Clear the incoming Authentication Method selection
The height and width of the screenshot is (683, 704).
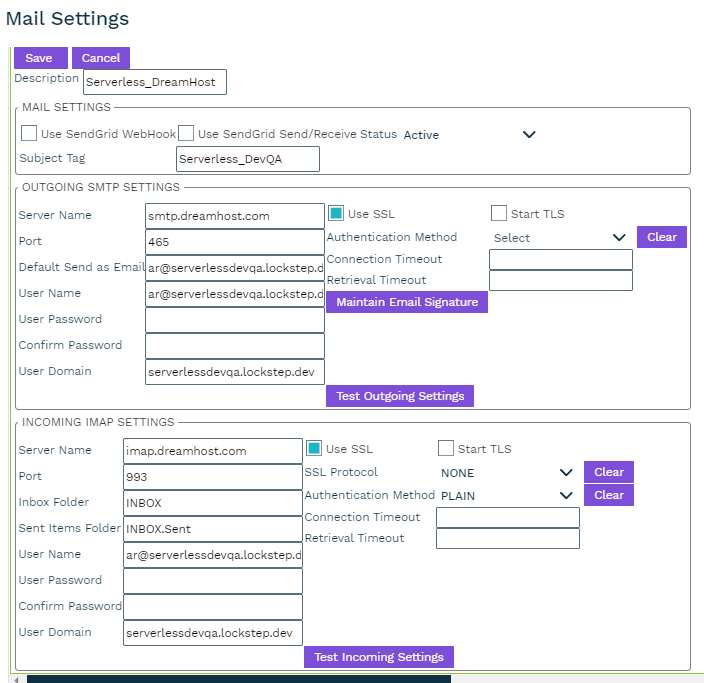[x=608, y=495]
